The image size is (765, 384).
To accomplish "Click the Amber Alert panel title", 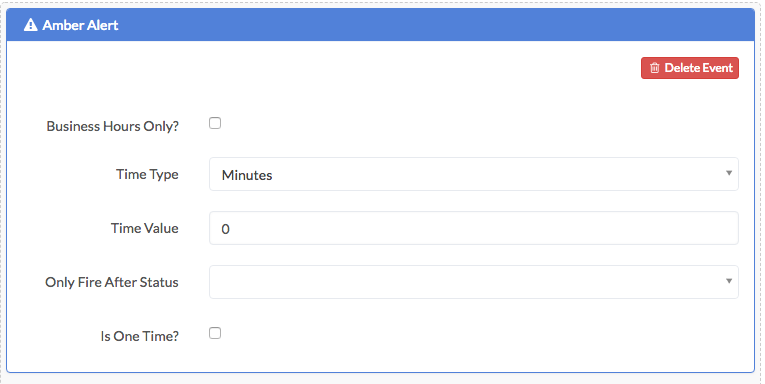I will pyautogui.click(x=80, y=25).
